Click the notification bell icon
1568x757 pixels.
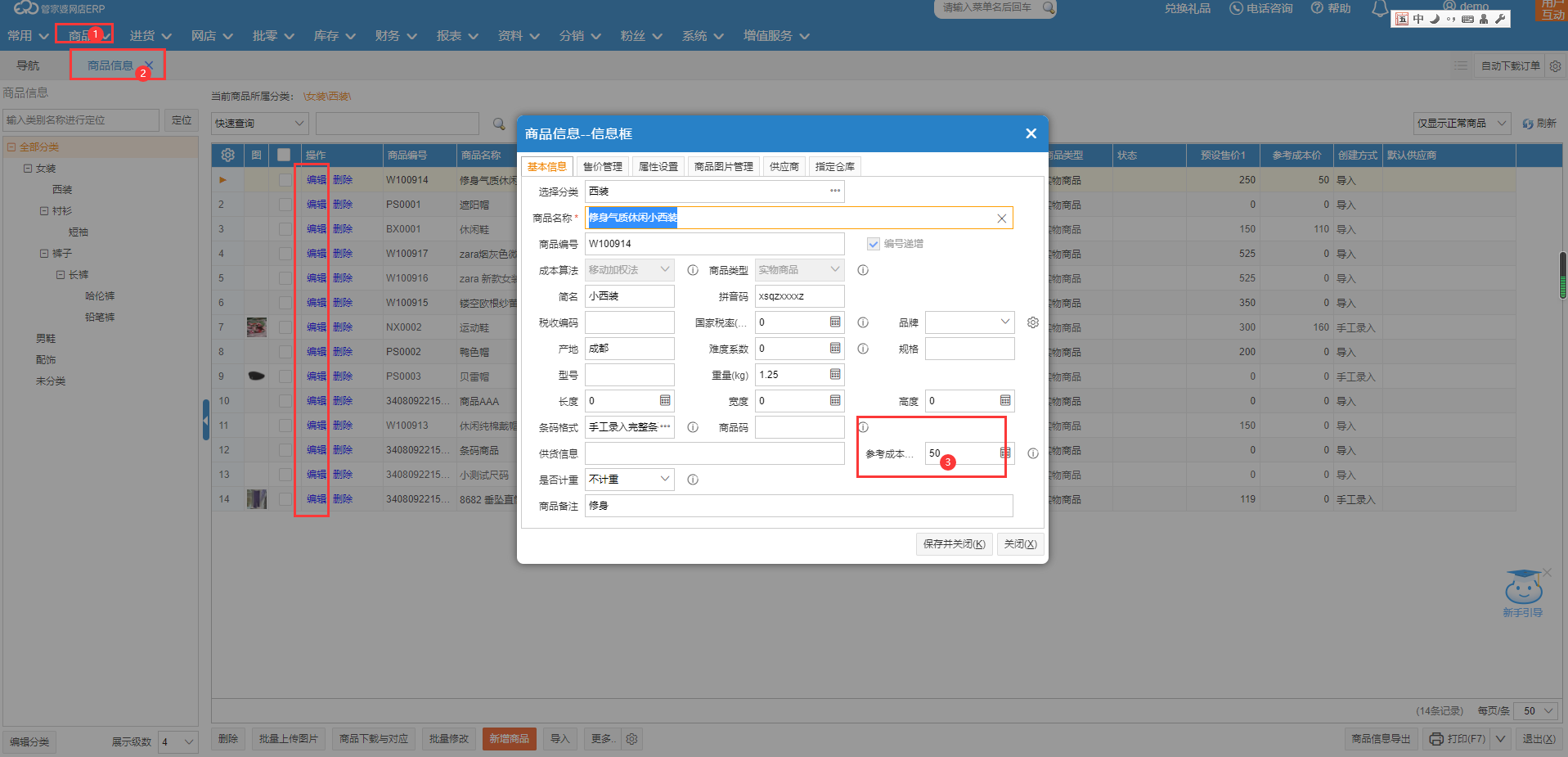coord(1380,9)
